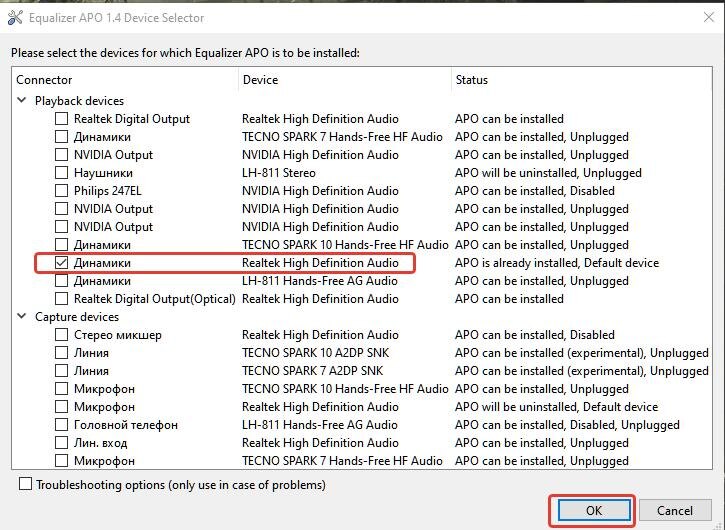Click the Equalizer APO title bar icon

15,18
